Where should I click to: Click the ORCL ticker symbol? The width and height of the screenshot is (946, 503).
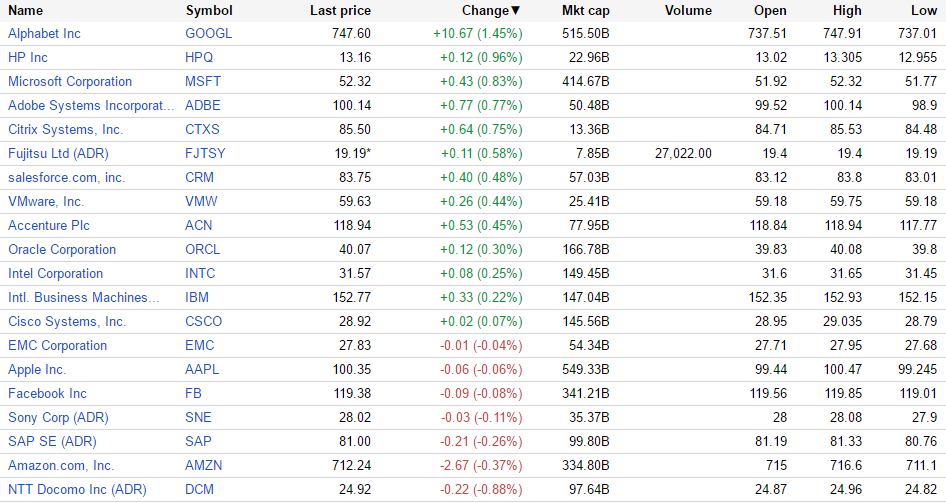pyautogui.click(x=202, y=249)
